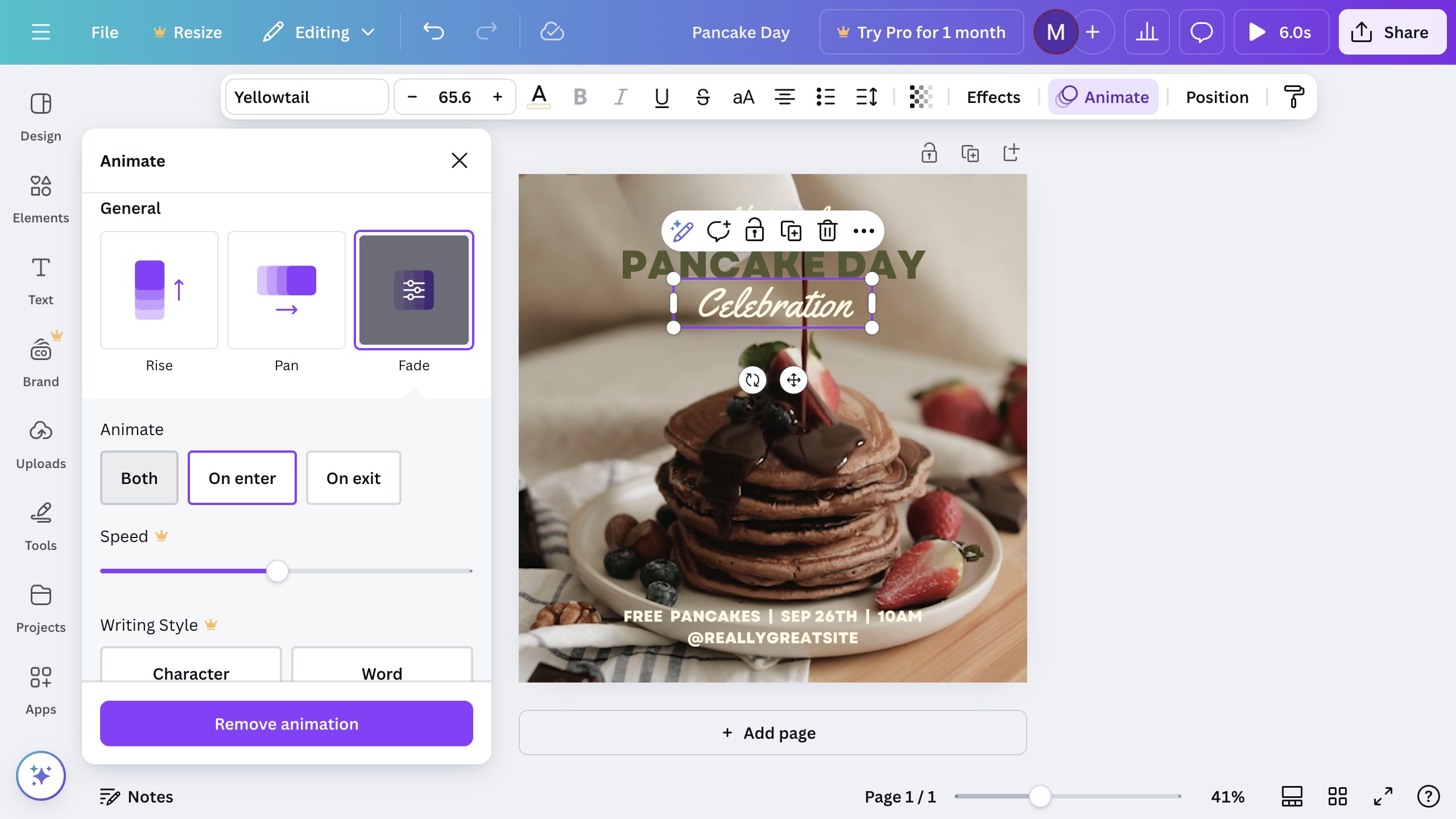Toggle italic formatting
Viewport: 1456px width, 819px height.
[621, 97]
